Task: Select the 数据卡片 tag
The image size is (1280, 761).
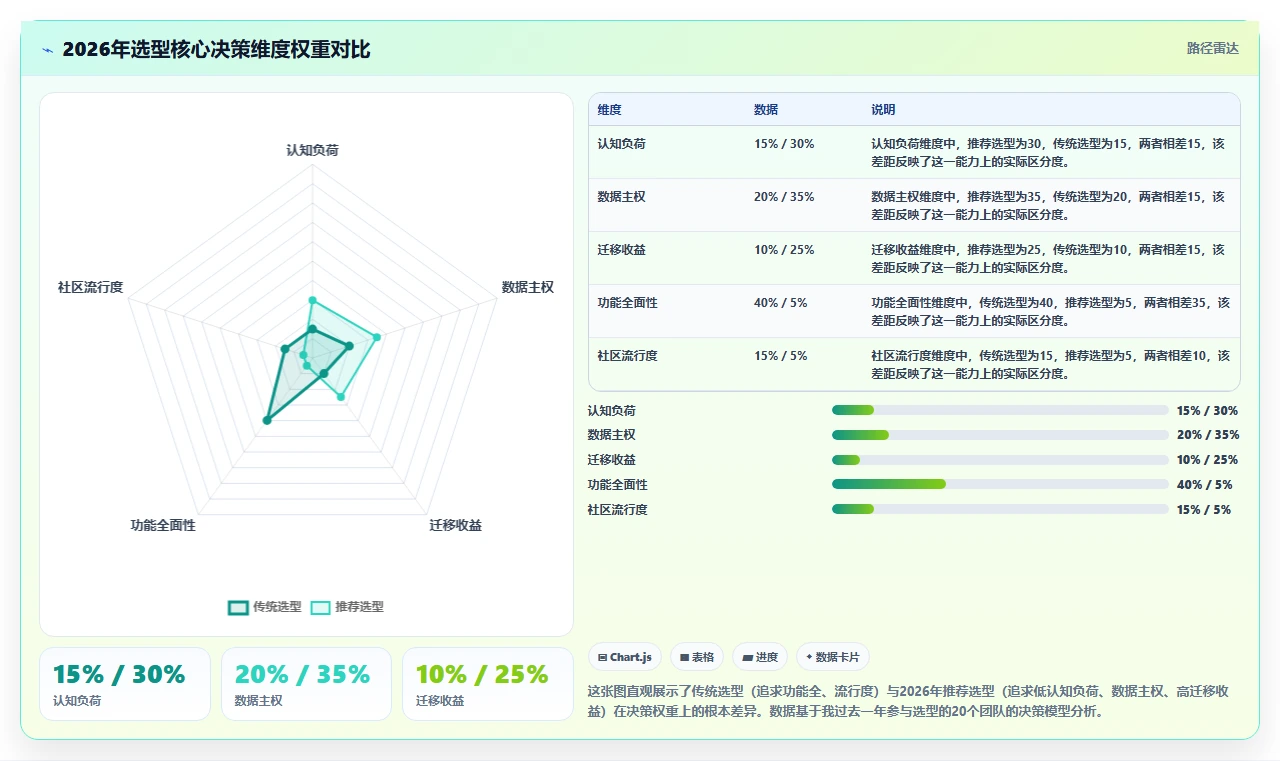Action: 833,657
